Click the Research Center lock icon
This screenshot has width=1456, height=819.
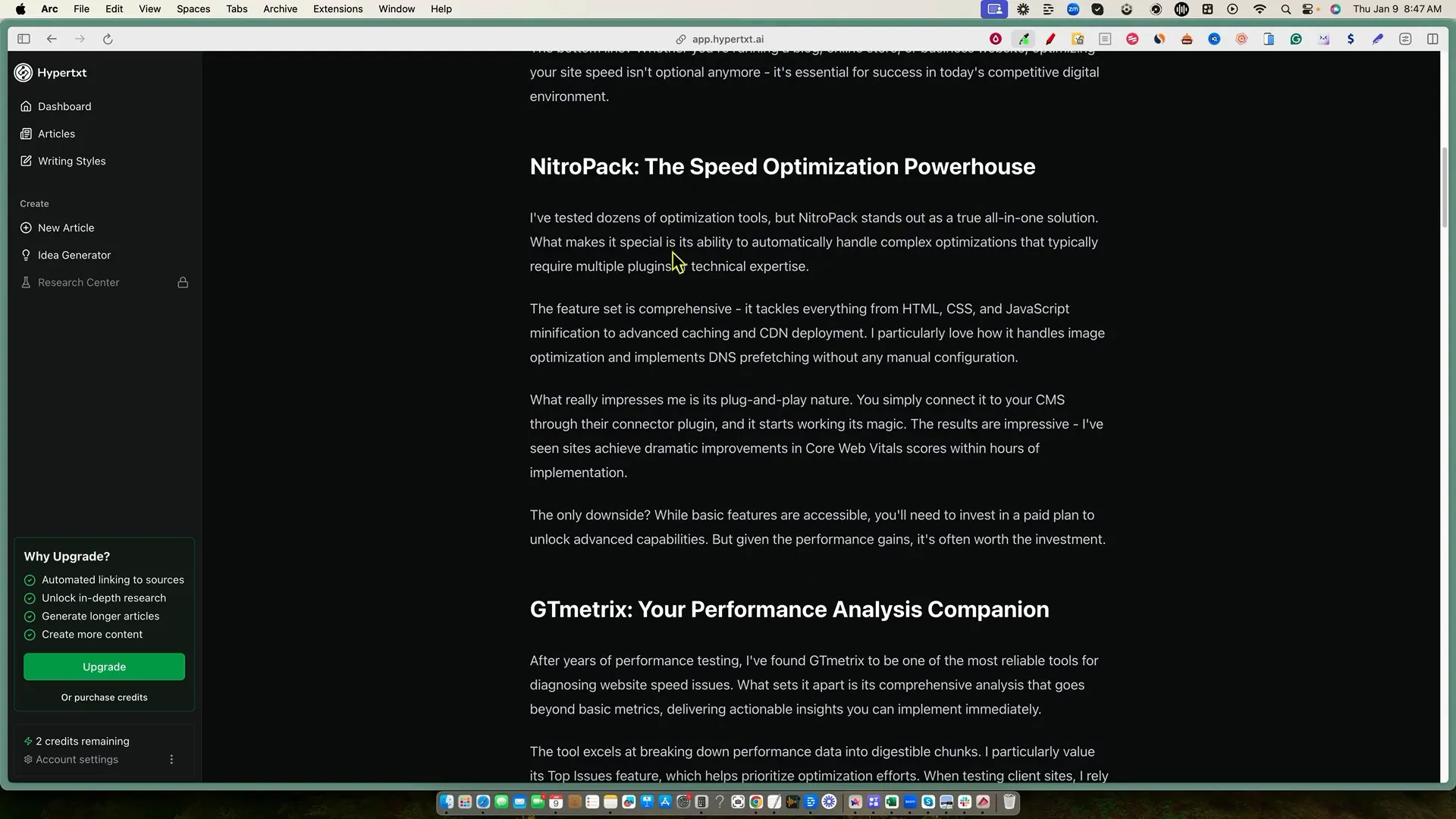point(183,282)
